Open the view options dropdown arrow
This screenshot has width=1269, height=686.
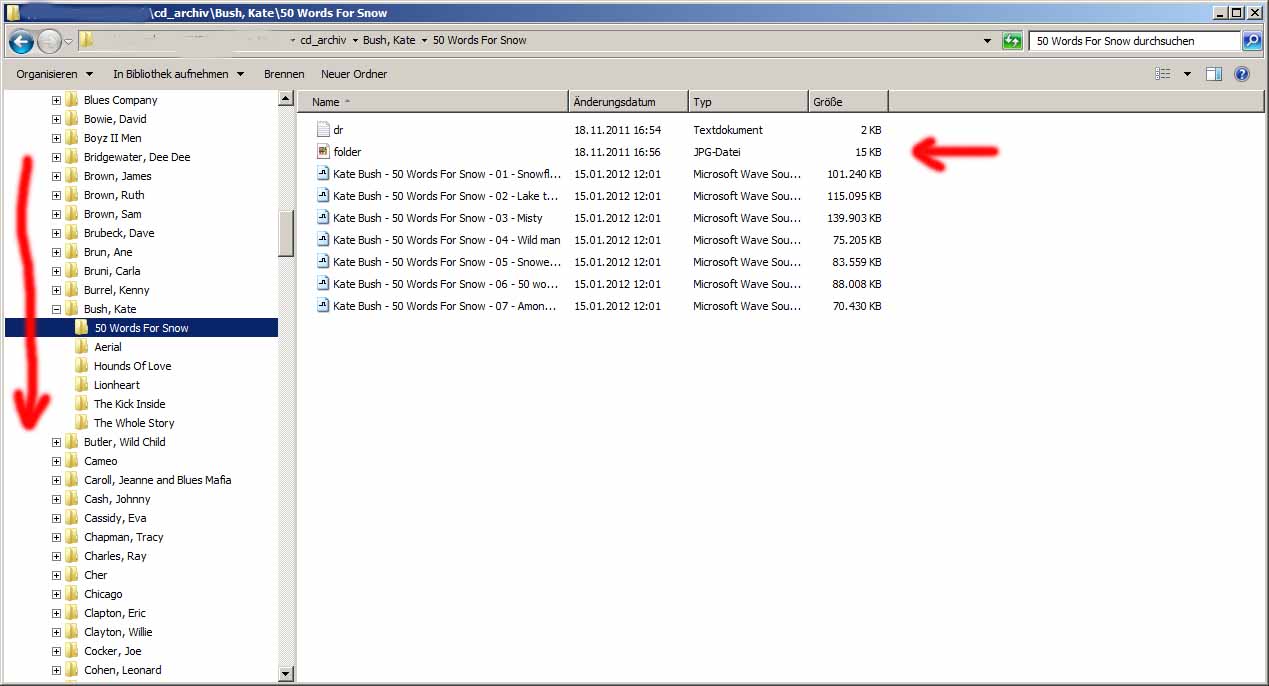pyautogui.click(x=1187, y=74)
